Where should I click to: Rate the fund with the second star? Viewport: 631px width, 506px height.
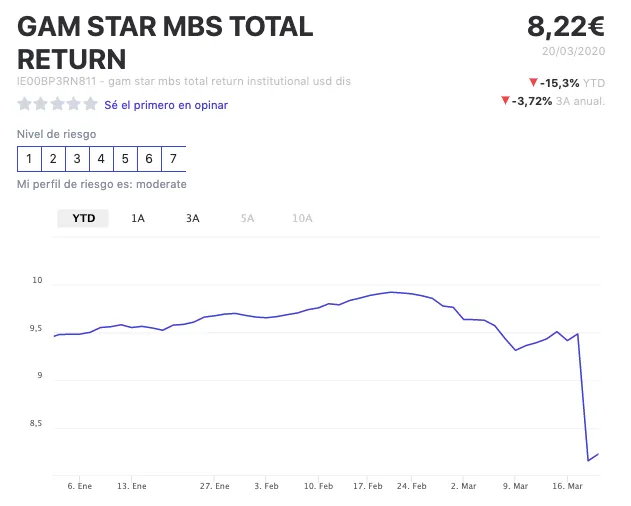click(x=41, y=104)
